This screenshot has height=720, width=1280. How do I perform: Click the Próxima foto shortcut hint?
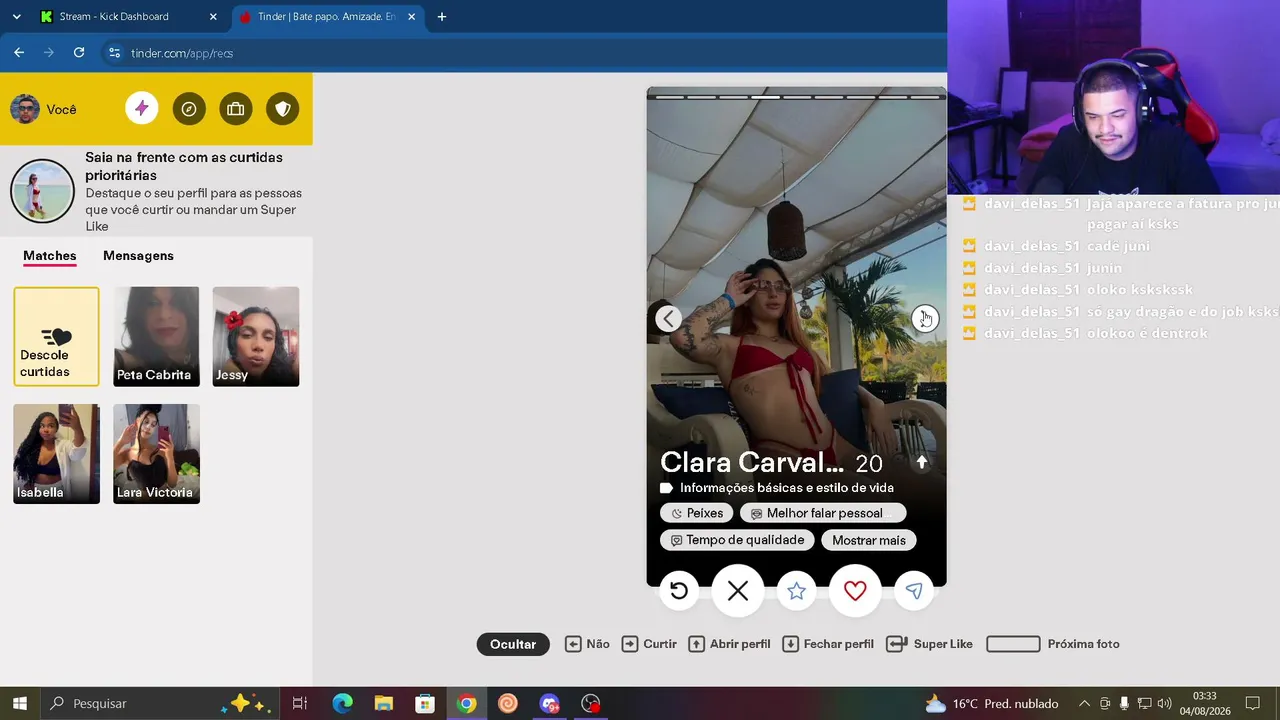click(x=1053, y=644)
